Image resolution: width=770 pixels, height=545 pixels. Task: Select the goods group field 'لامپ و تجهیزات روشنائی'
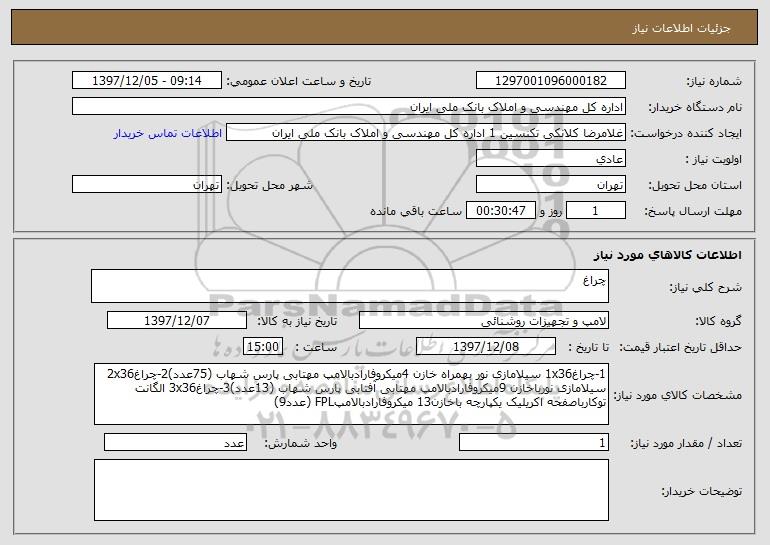(484, 321)
